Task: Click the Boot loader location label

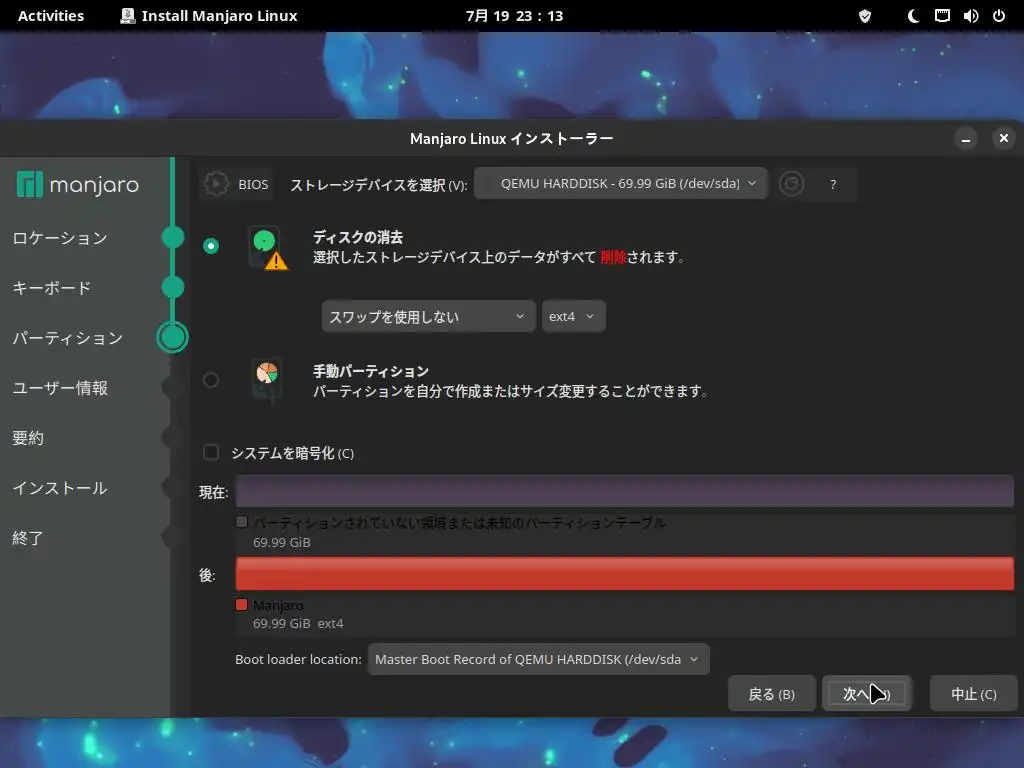Action: point(298,660)
